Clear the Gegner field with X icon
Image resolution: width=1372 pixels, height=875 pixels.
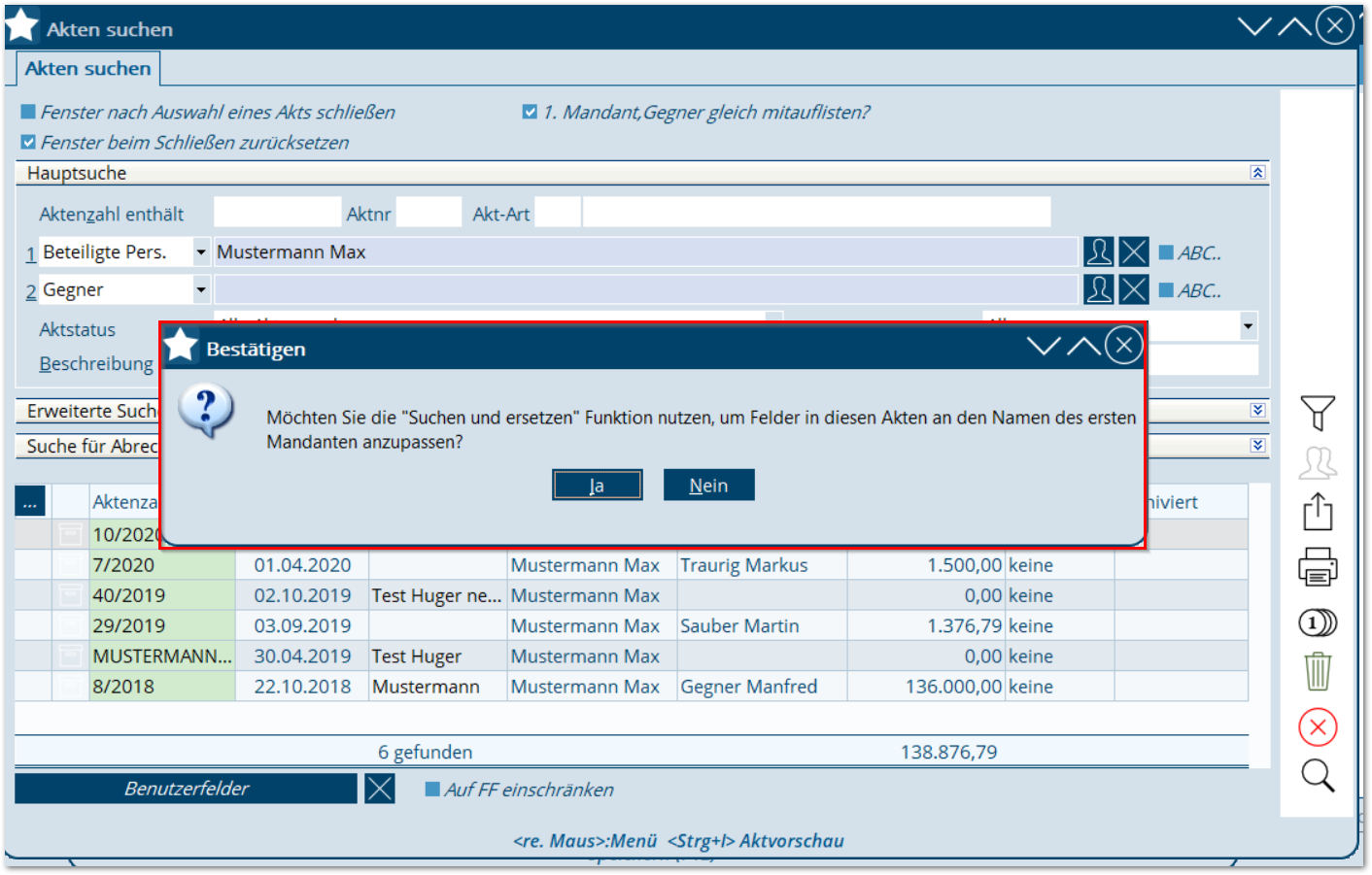1134,289
